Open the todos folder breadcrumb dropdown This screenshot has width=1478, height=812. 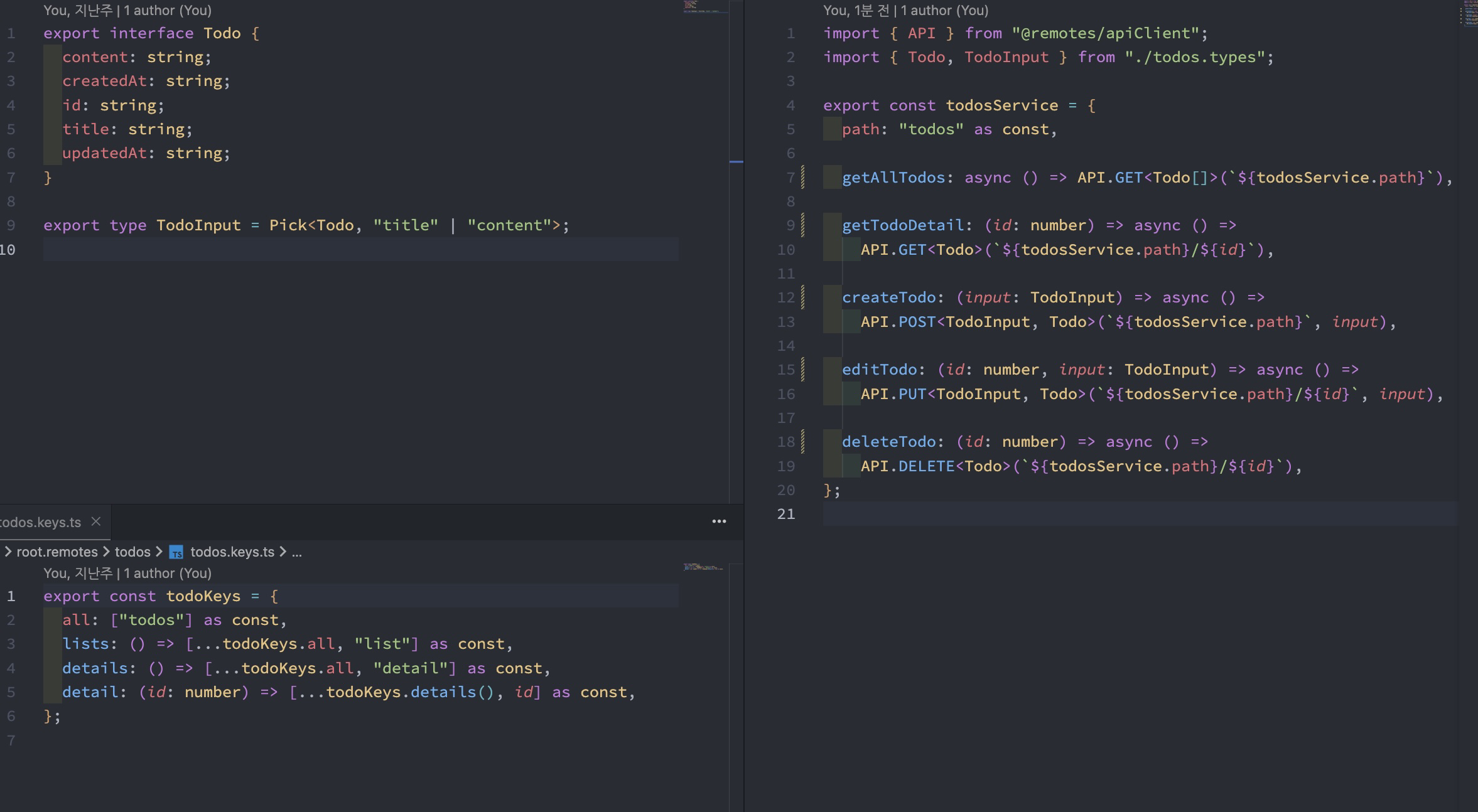132,552
